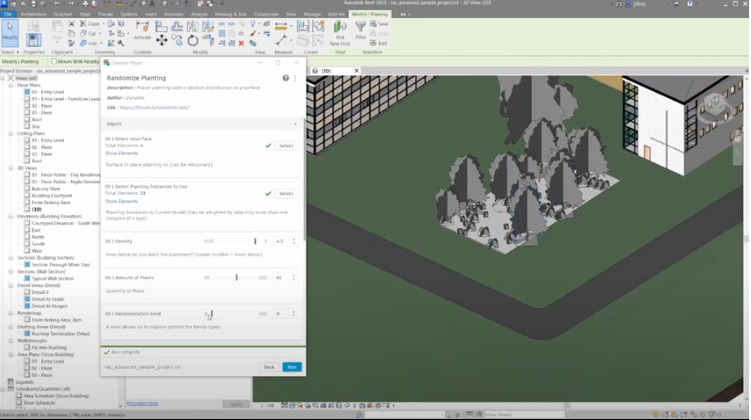Screen dimensions: 751x420
Task: Open the Annotate ribbon tab
Action: (174, 14)
